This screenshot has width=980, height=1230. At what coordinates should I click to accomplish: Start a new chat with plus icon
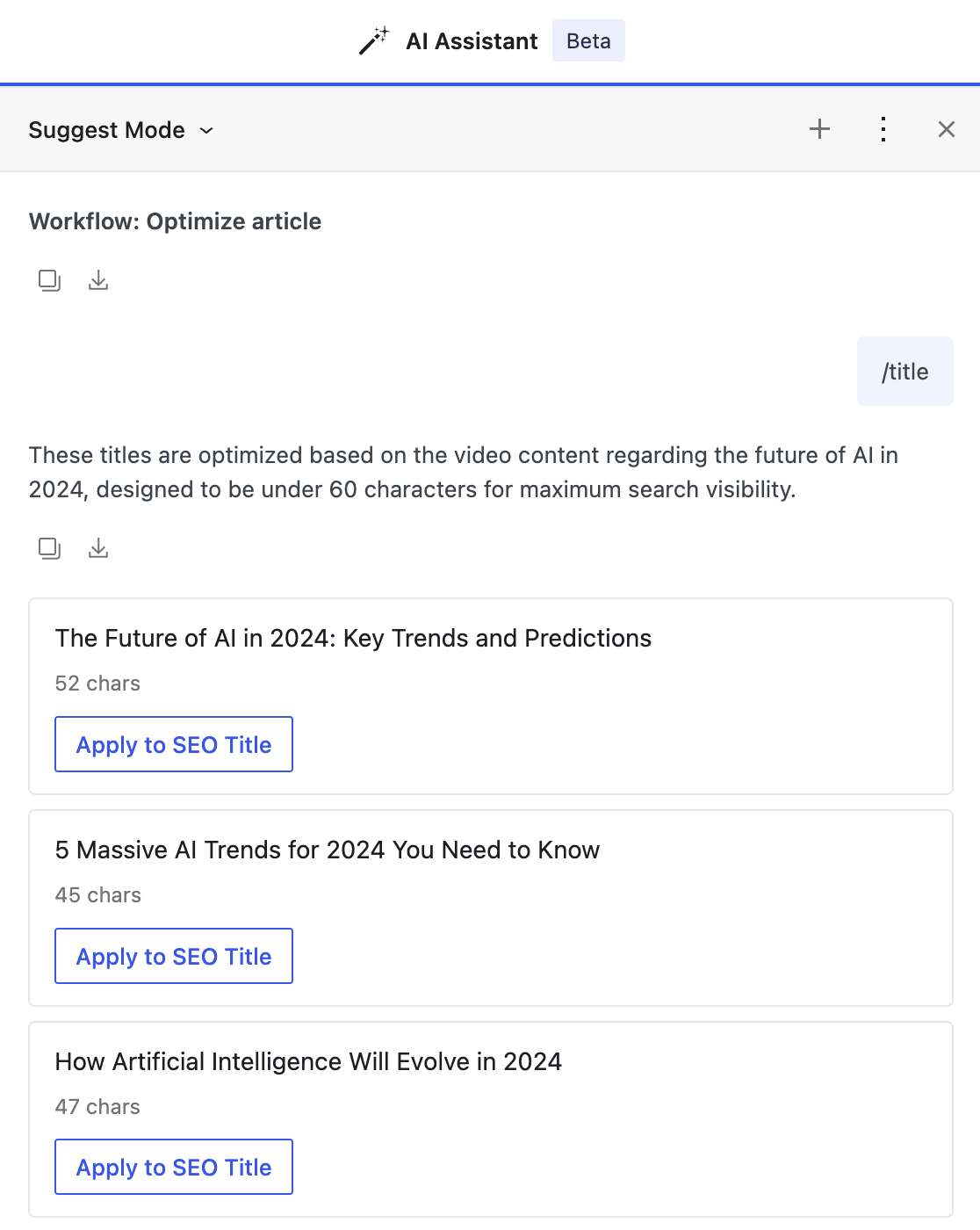819,129
